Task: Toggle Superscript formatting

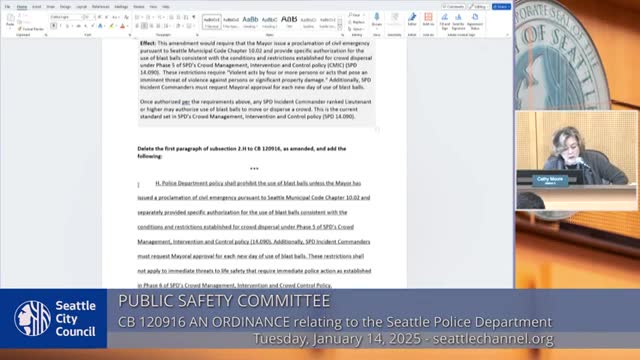Action: point(92,26)
